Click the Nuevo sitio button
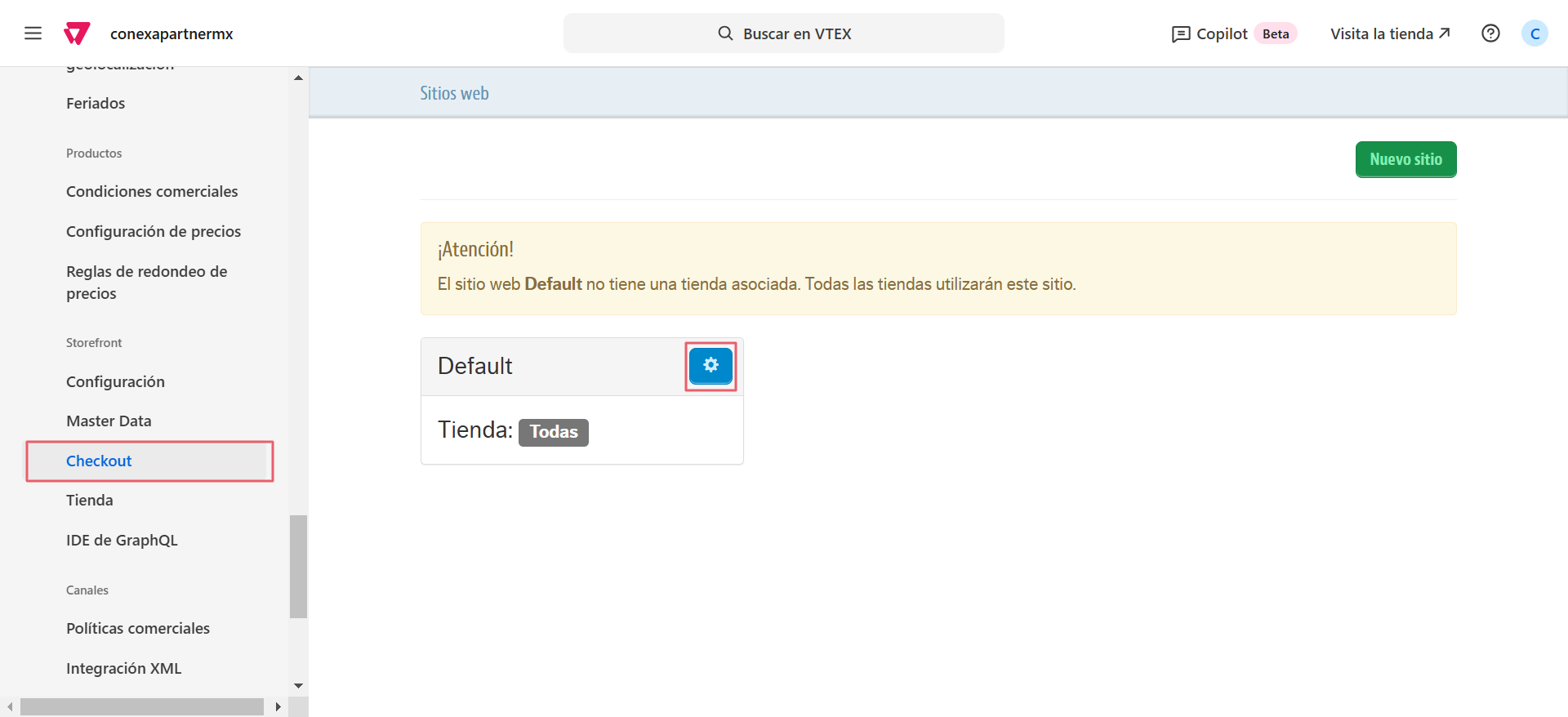This screenshot has width=1568, height=717. [x=1405, y=159]
